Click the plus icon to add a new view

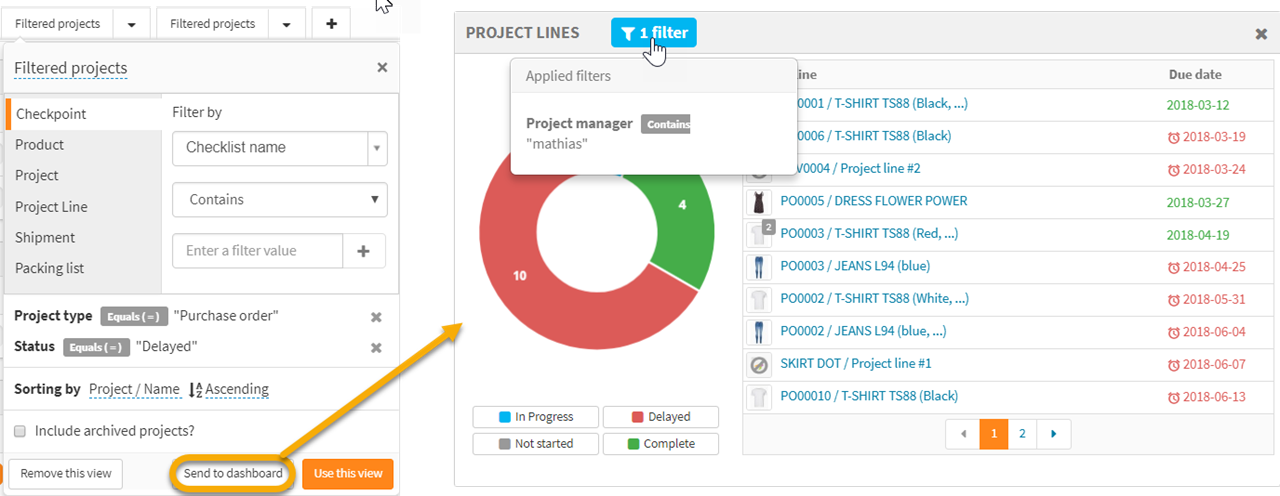[x=331, y=23]
